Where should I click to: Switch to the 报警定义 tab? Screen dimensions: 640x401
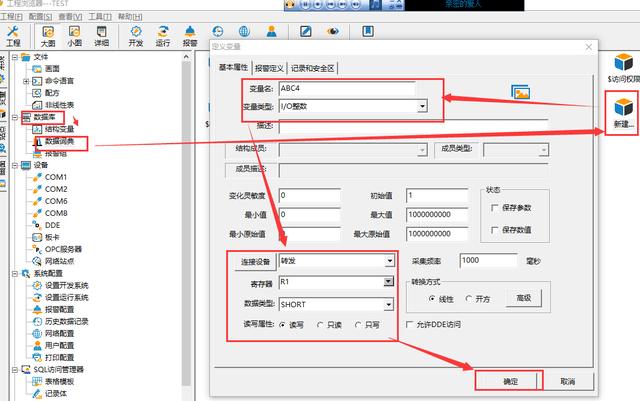click(269, 68)
